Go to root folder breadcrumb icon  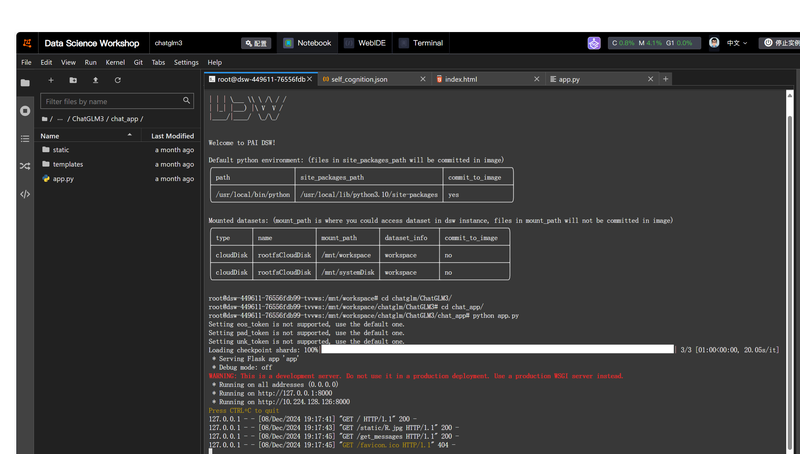click(x=44, y=119)
